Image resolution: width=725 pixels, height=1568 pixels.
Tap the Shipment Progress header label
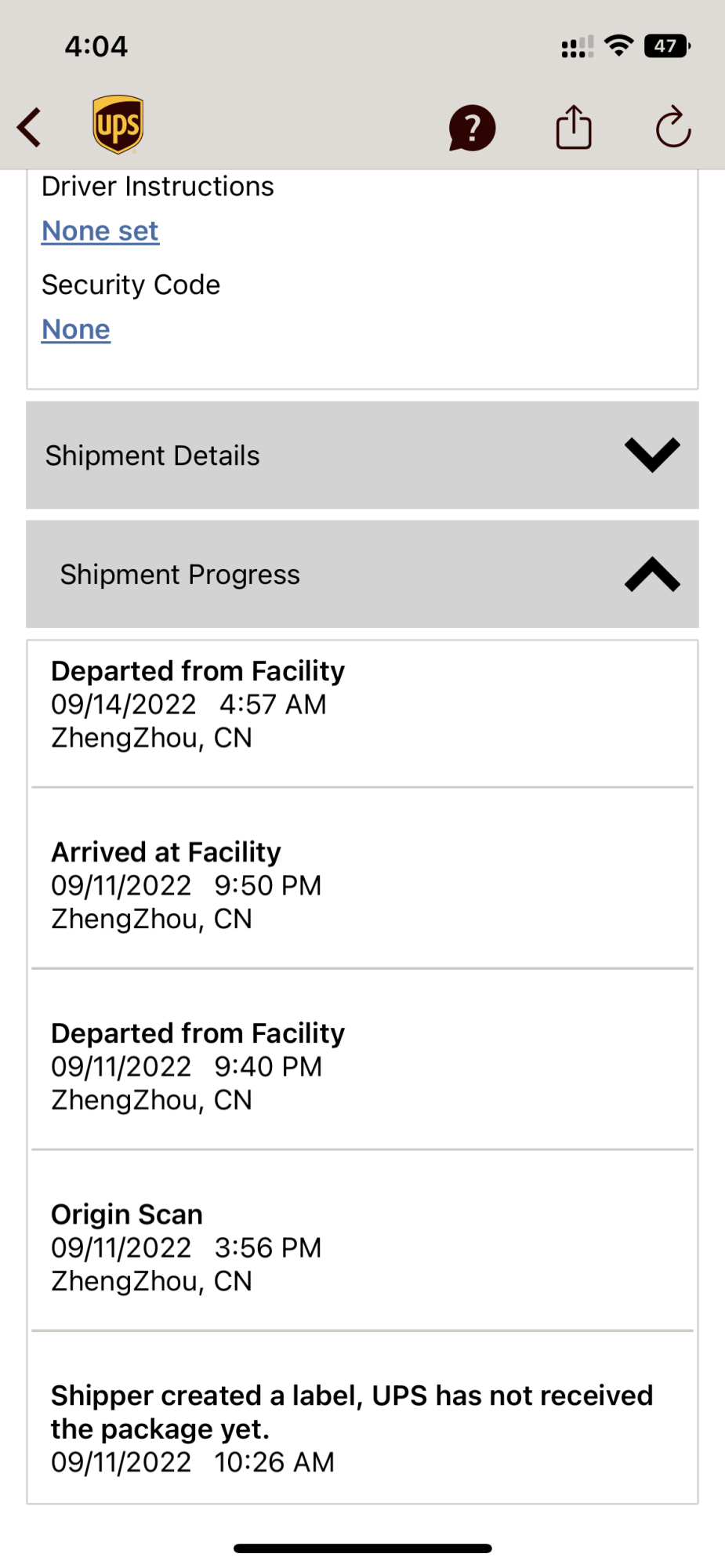click(x=180, y=575)
